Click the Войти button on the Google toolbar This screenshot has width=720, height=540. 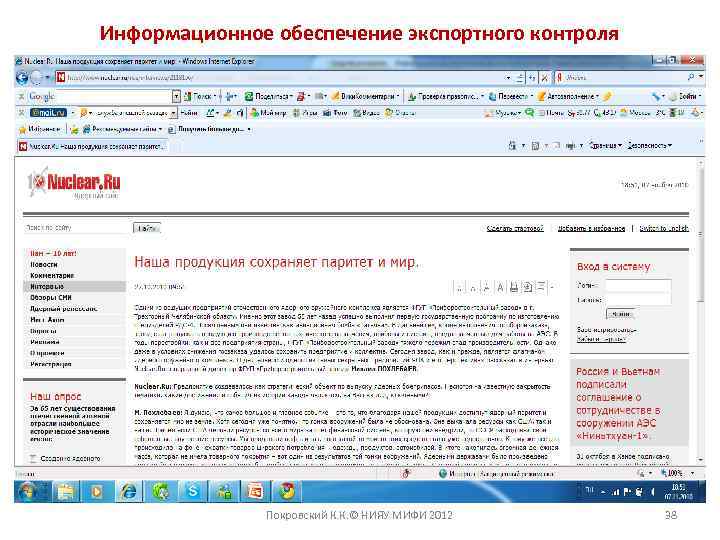pos(686,96)
